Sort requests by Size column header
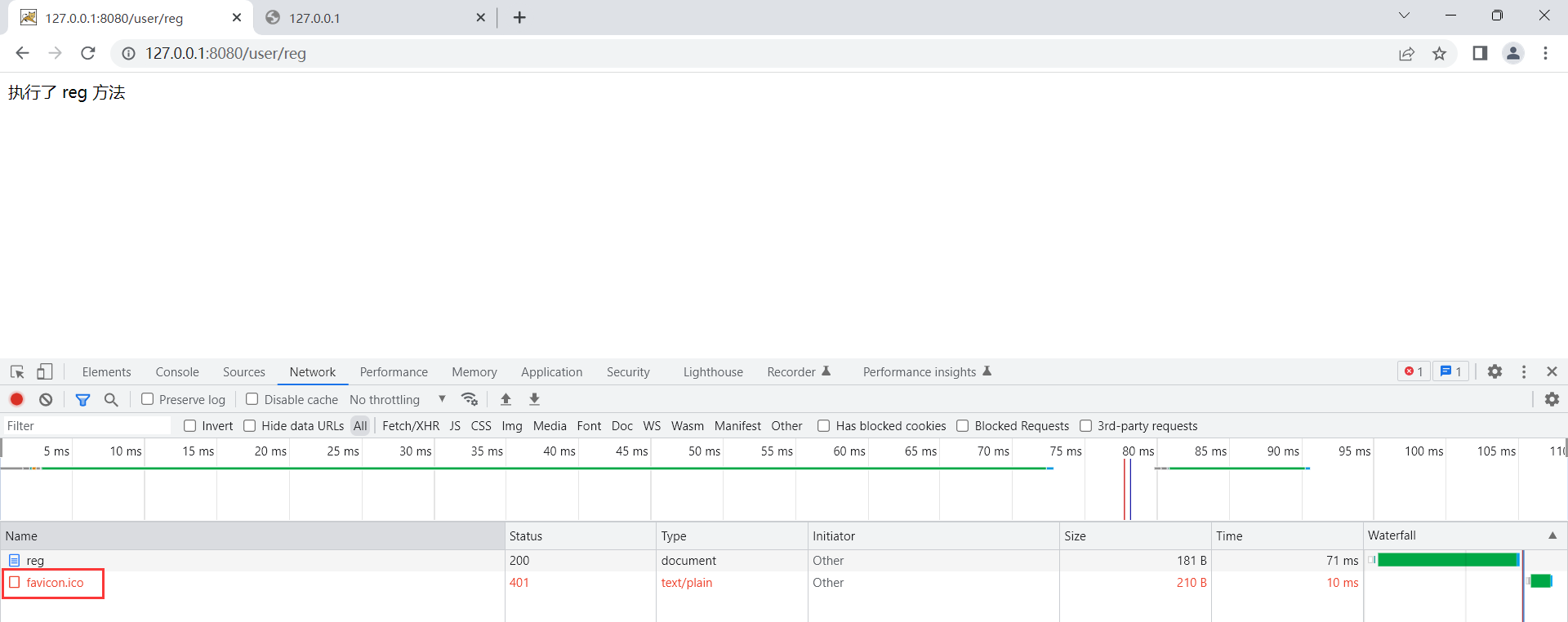This screenshot has width=1568, height=622. click(1134, 535)
